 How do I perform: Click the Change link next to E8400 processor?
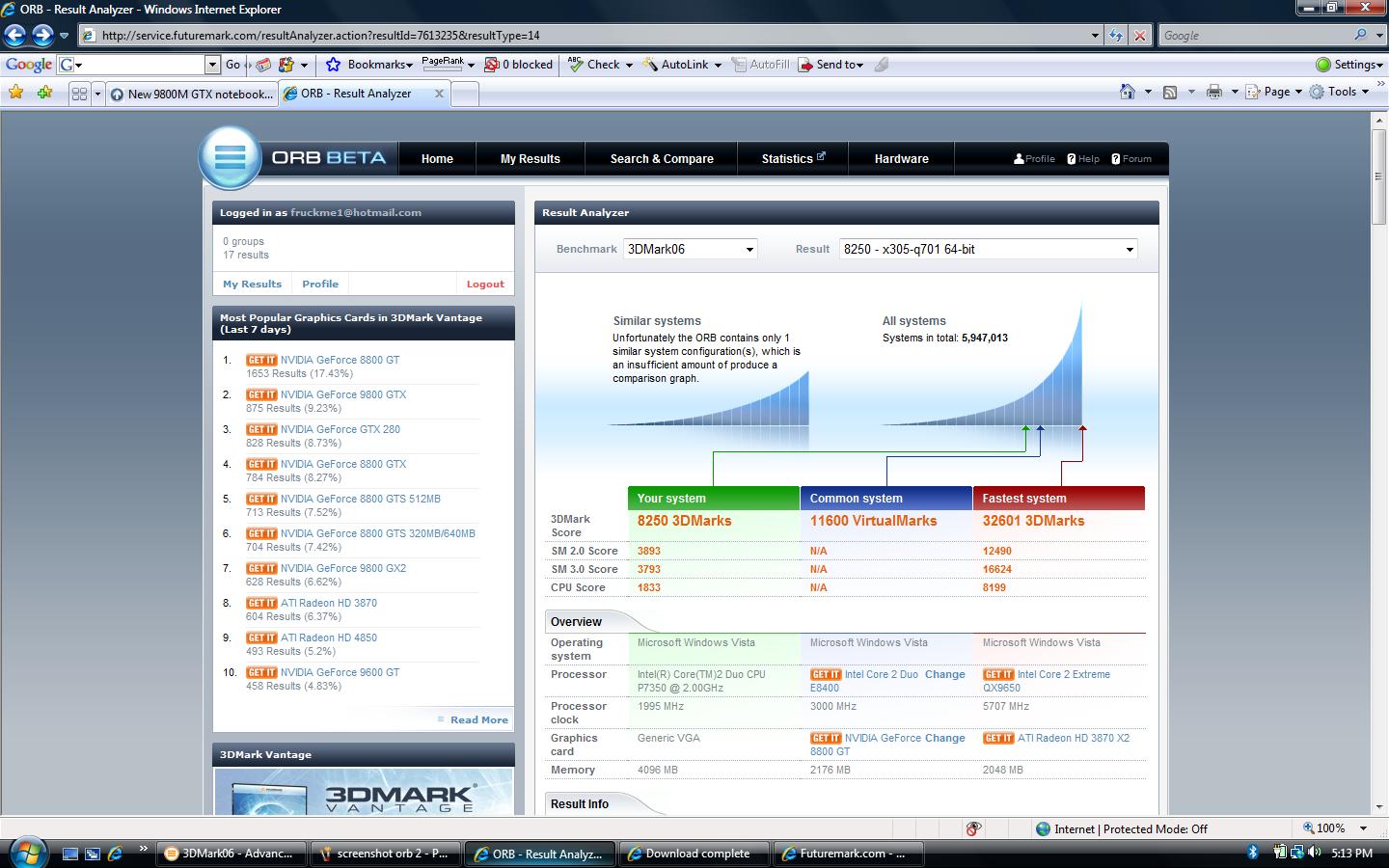[944, 674]
